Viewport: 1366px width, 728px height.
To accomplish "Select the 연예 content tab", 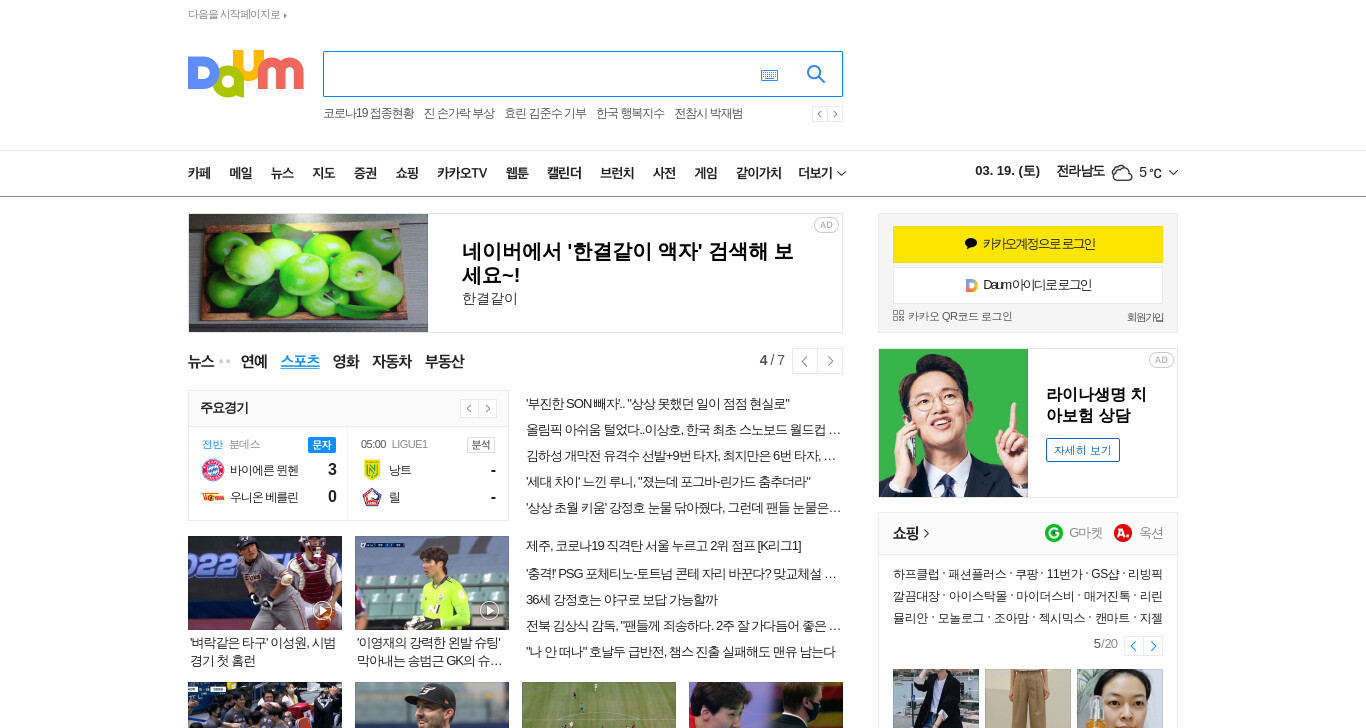I will pos(254,361).
